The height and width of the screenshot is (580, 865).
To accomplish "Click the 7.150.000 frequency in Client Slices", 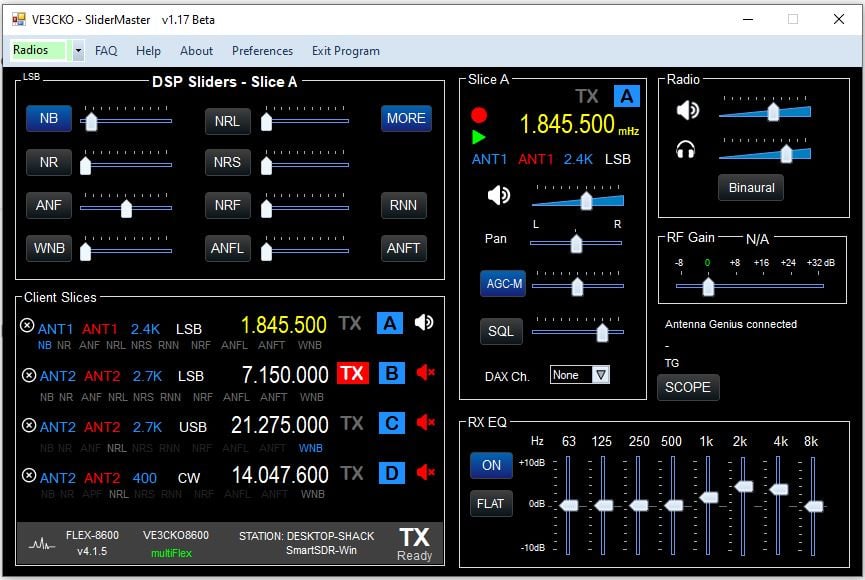I will [285, 375].
